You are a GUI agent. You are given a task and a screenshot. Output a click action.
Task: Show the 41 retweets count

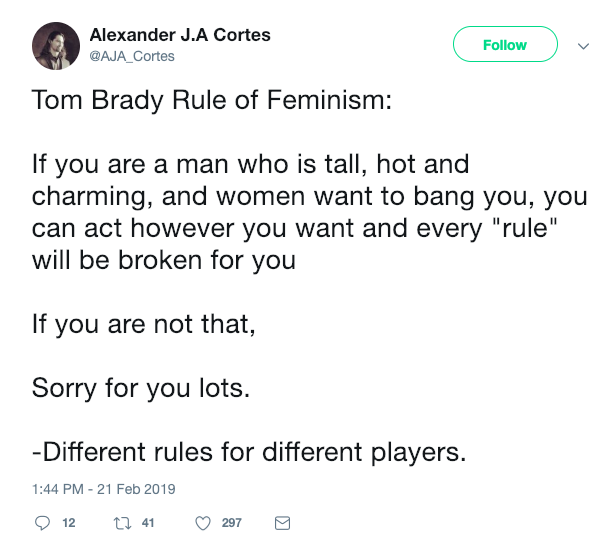click(x=148, y=522)
